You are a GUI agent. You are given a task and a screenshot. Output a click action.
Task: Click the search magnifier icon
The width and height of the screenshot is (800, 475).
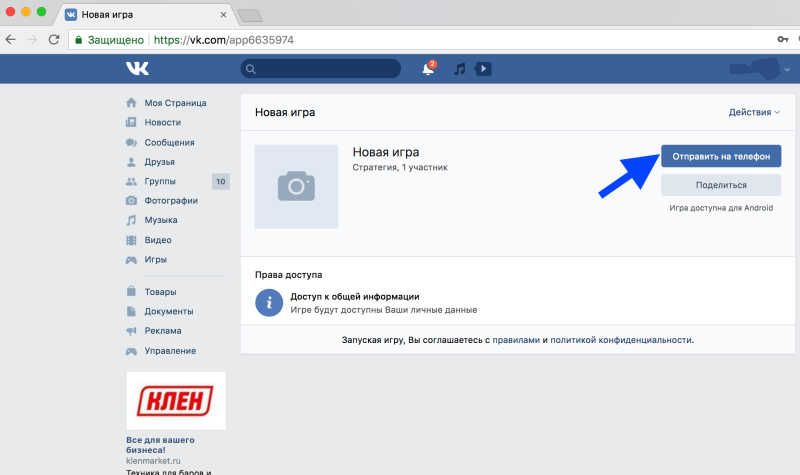251,69
